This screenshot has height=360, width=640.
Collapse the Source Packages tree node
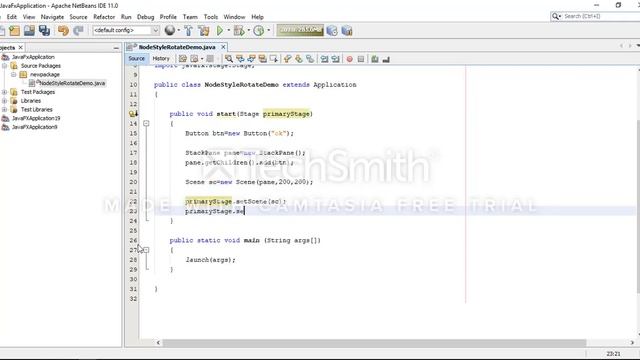point(4,66)
